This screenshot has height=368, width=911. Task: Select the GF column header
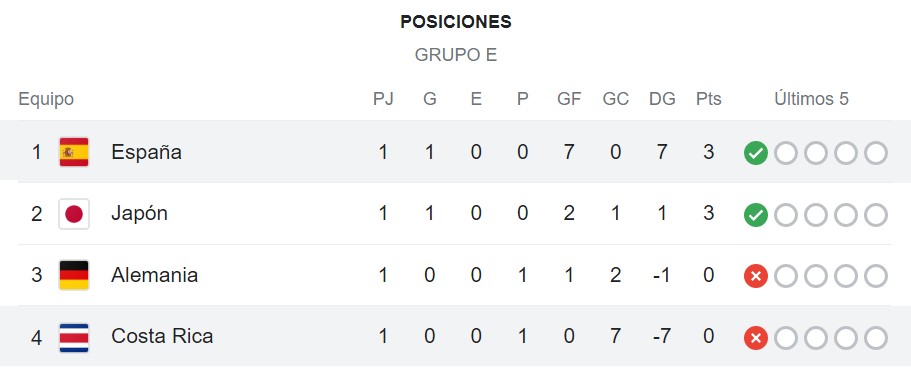coord(569,99)
